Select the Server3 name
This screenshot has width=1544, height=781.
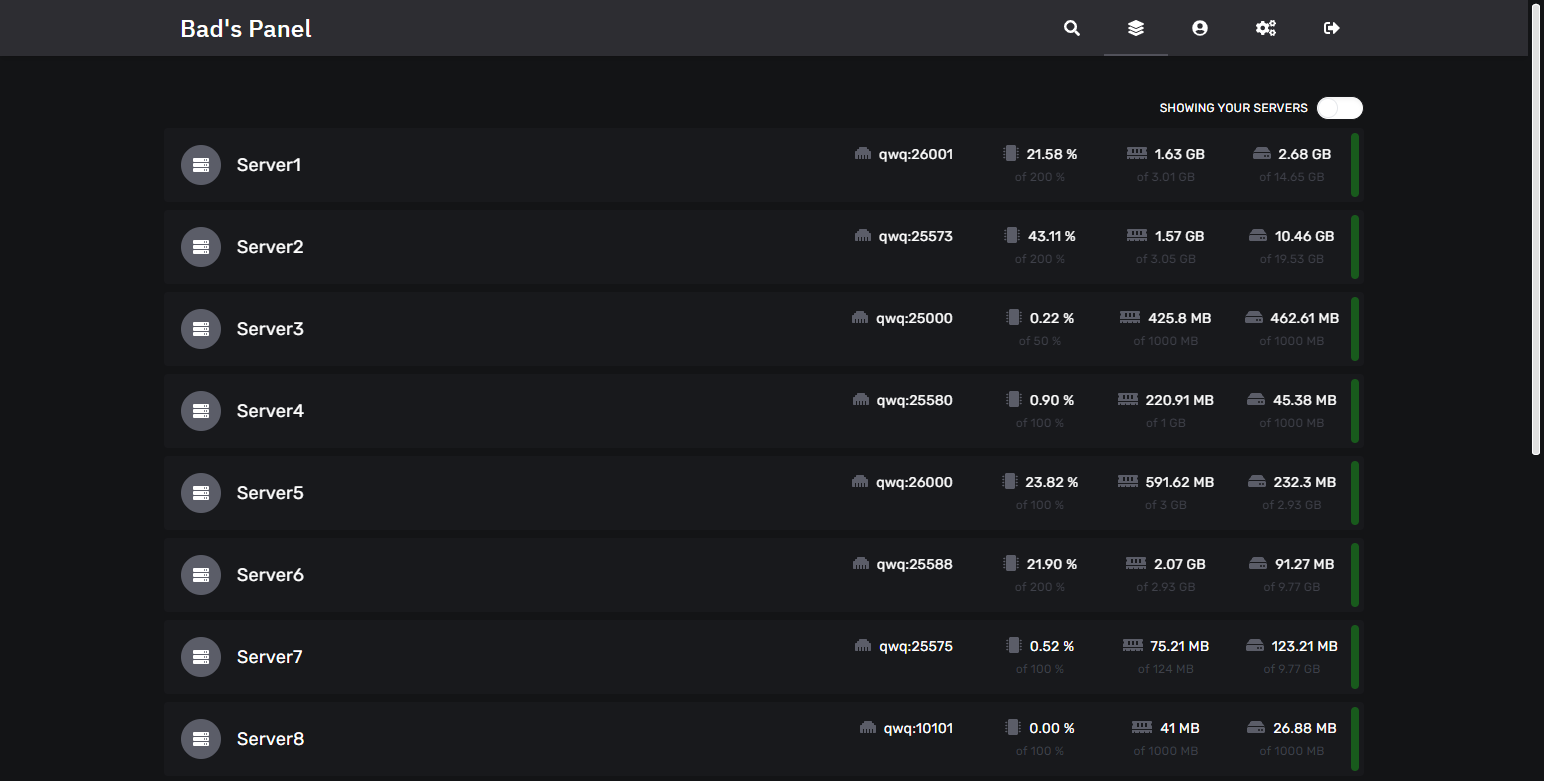point(269,329)
